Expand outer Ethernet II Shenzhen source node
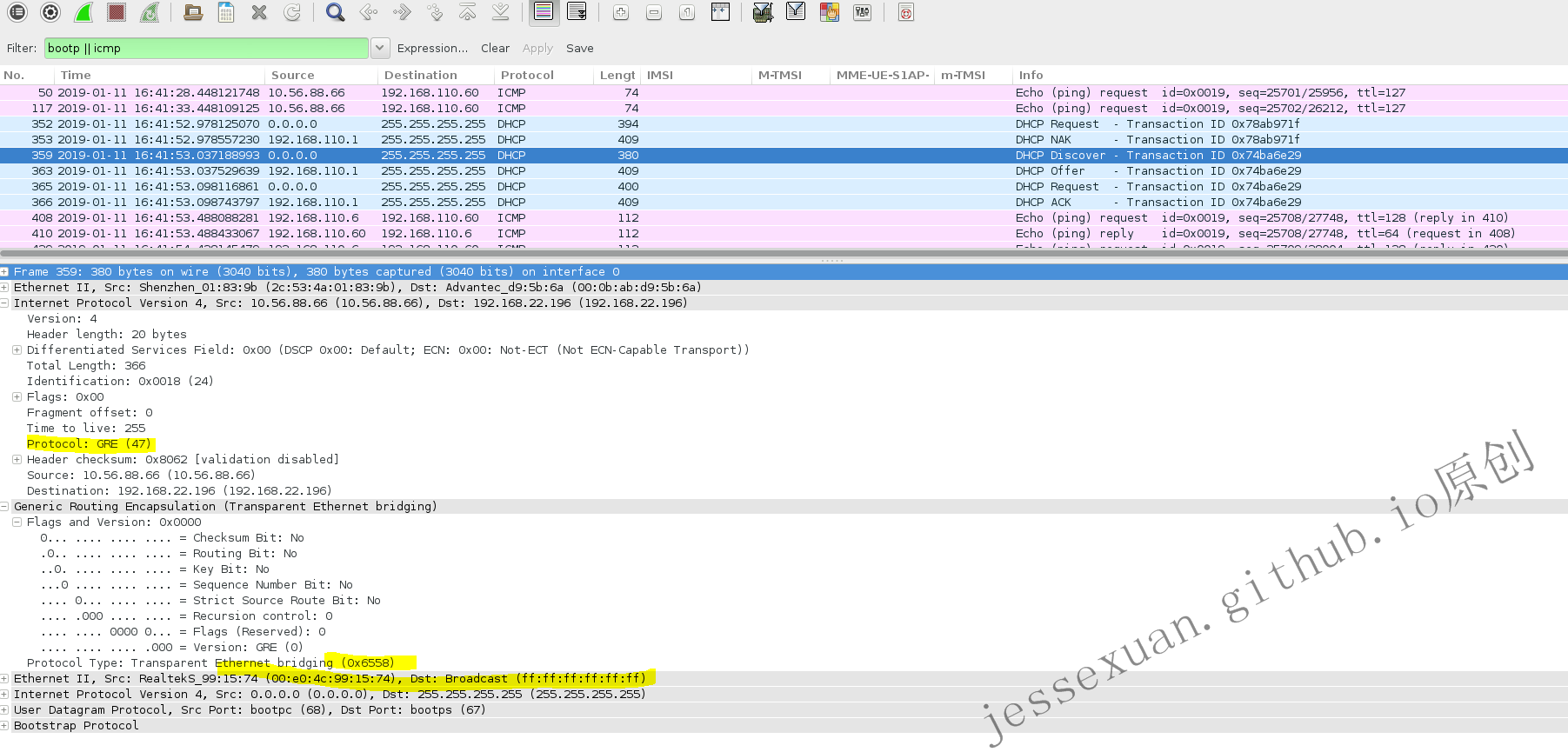The image size is (1568, 752). 4,288
